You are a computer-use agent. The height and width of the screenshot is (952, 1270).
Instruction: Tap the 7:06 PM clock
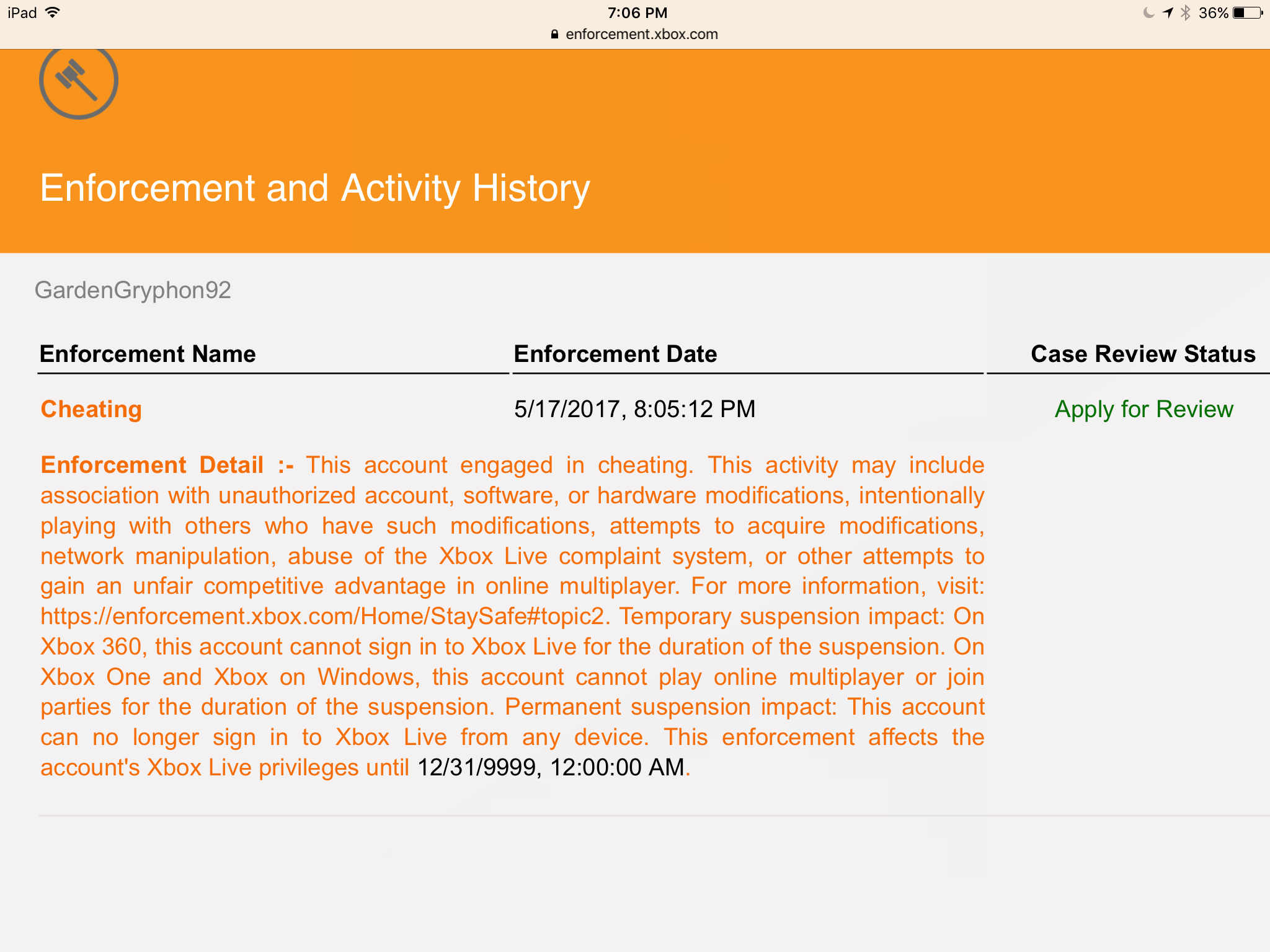coord(637,12)
